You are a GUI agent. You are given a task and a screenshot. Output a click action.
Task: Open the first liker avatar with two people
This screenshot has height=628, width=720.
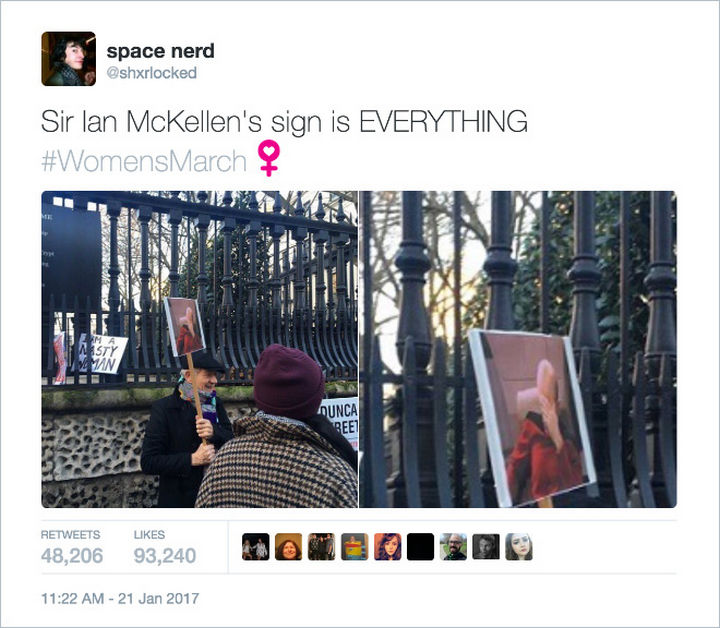256,547
